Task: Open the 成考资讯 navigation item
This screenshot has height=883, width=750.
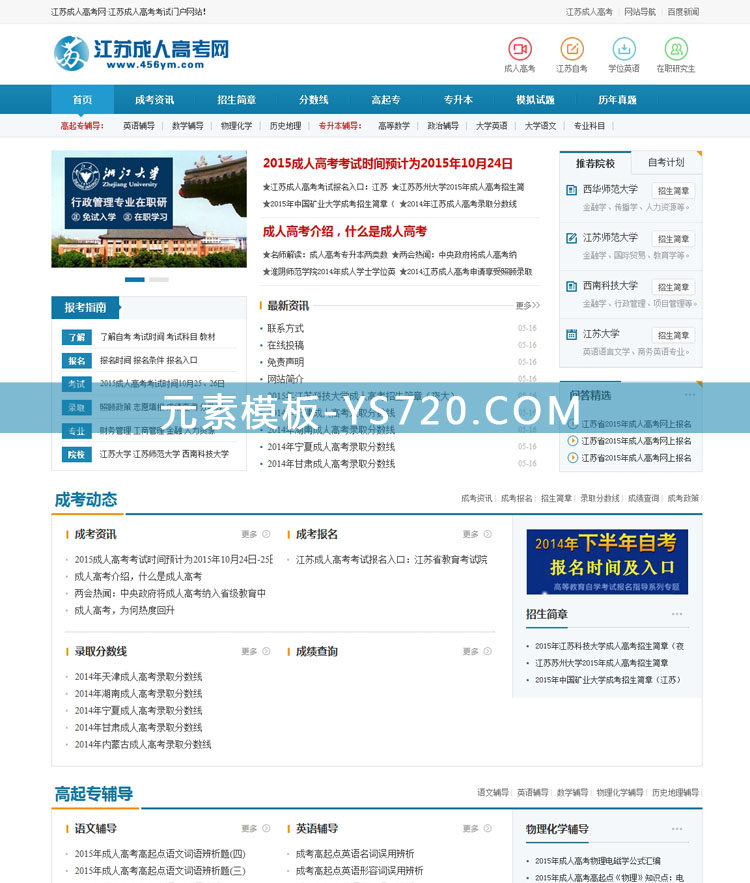Action: pos(154,100)
